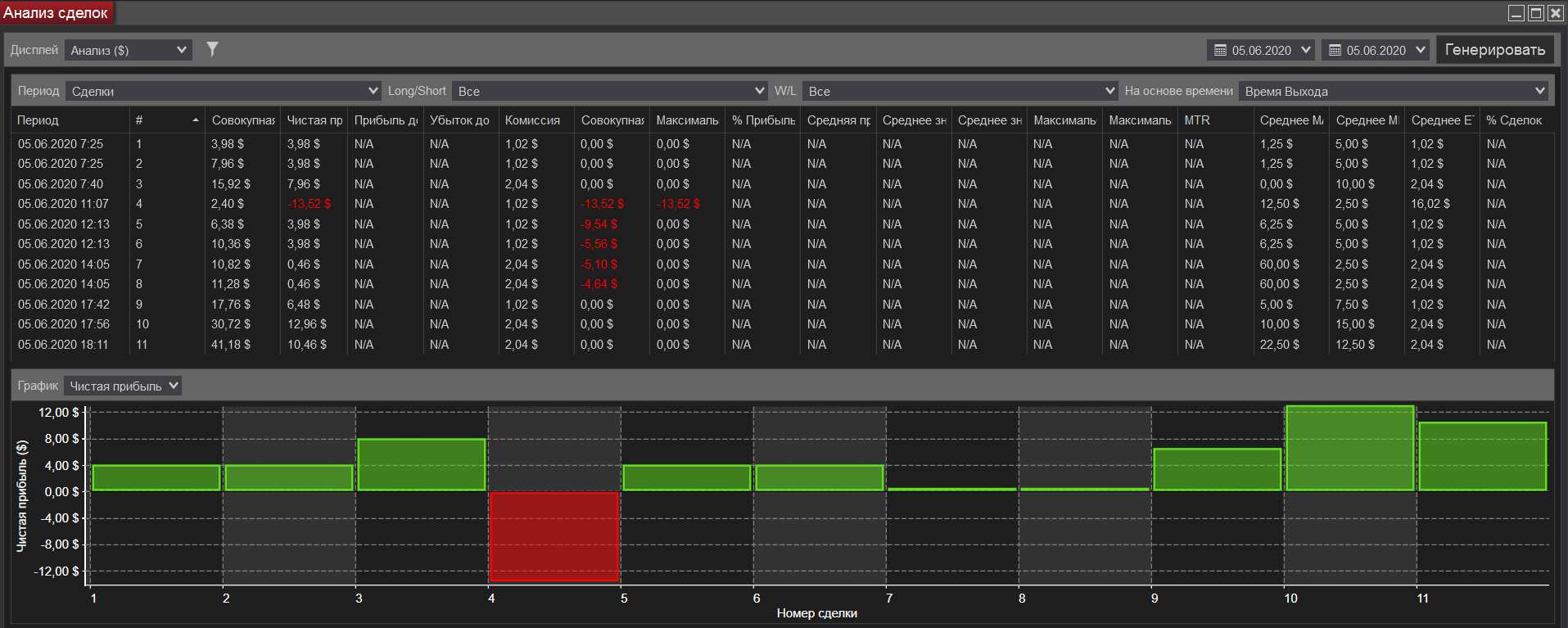Open the Long/Short filter dropdown
The width and height of the screenshot is (1568, 628).
[609, 91]
